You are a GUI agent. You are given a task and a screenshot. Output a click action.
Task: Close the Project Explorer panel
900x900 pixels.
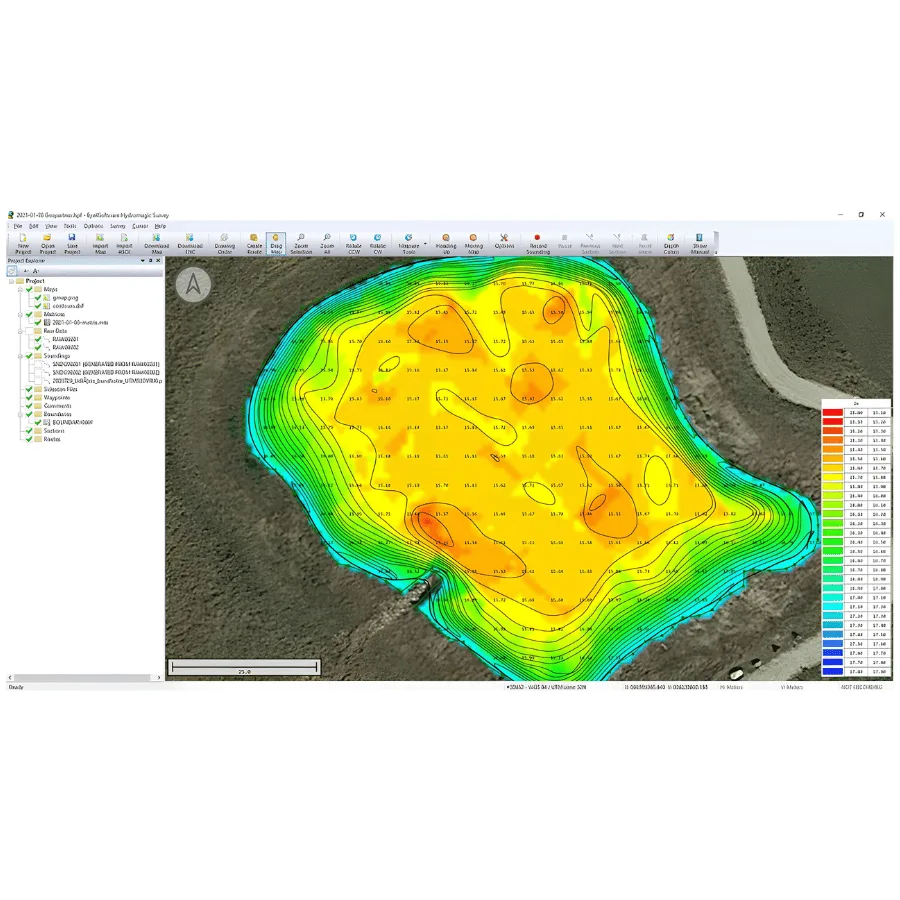click(x=158, y=261)
